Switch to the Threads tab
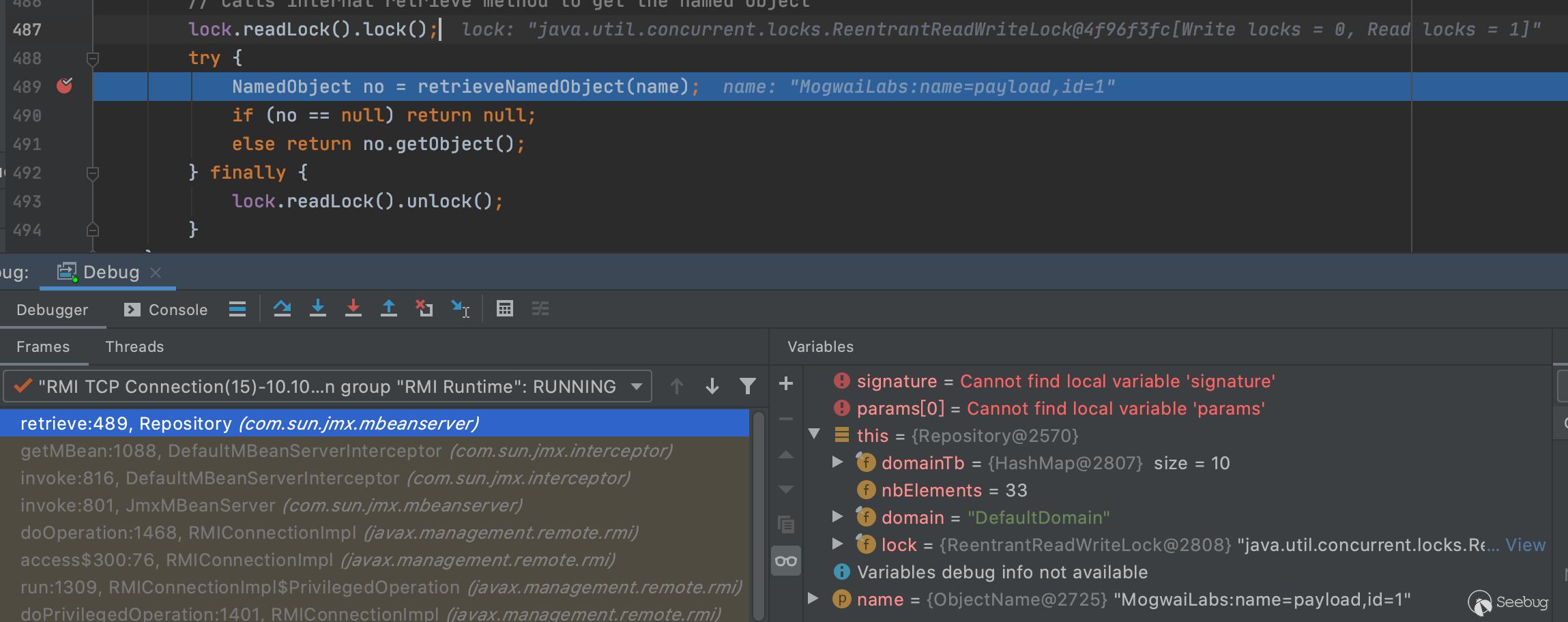 (x=134, y=346)
